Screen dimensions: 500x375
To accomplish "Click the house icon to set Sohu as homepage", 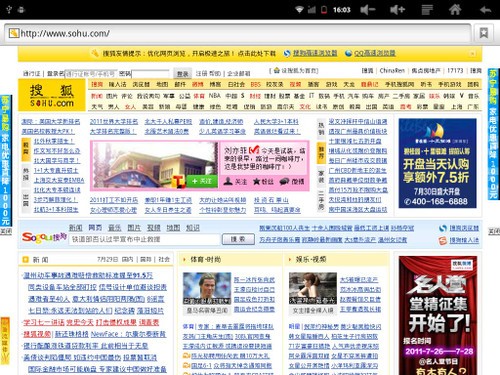I will (x=277, y=70).
